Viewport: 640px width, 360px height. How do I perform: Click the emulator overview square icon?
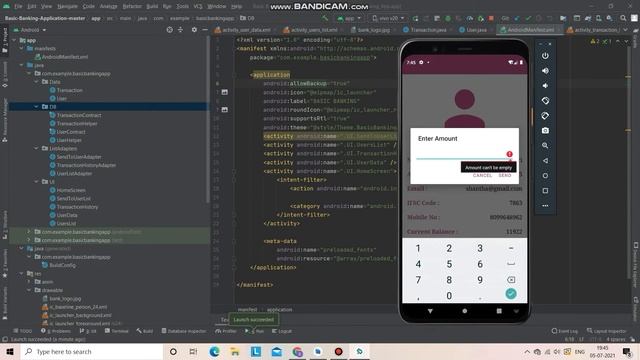tap(545, 191)
